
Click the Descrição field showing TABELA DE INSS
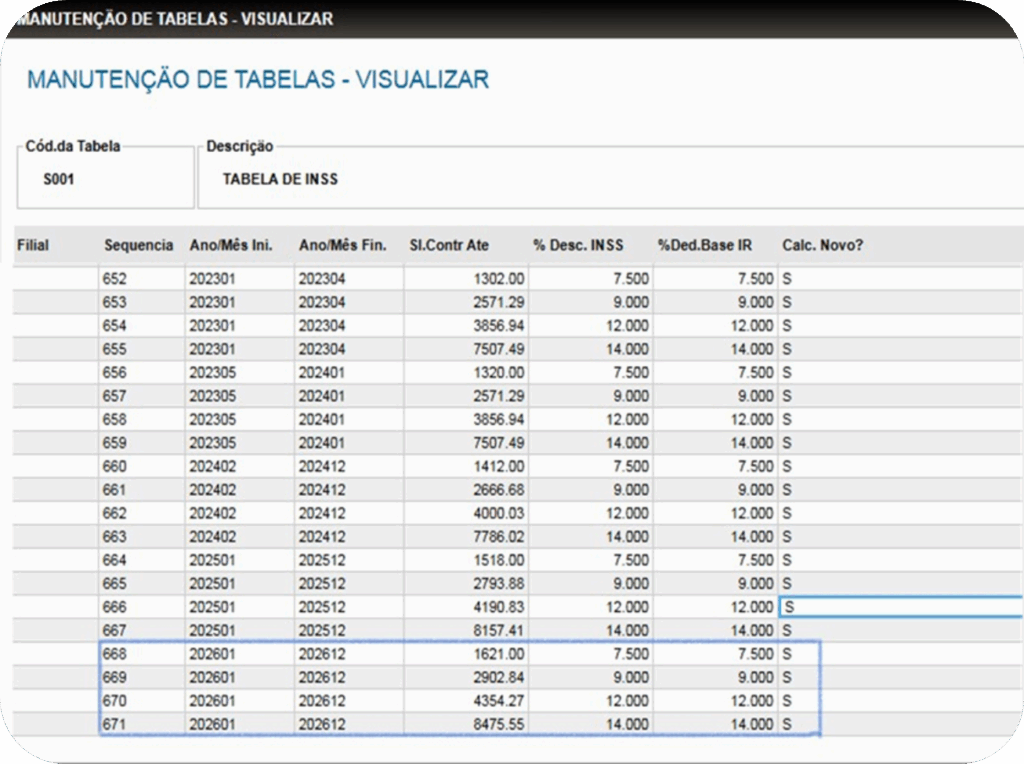(280, 181)
